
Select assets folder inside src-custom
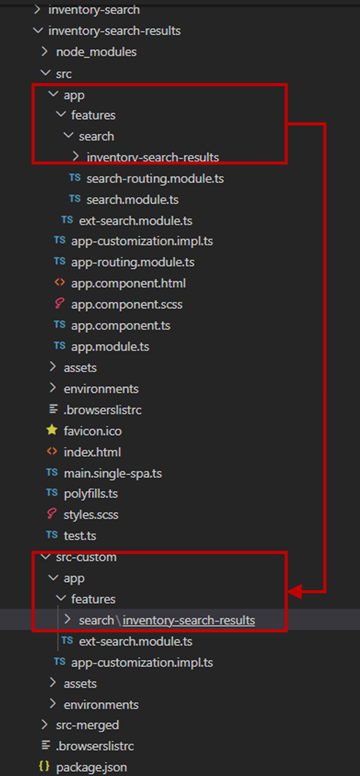tap(80, 683)
